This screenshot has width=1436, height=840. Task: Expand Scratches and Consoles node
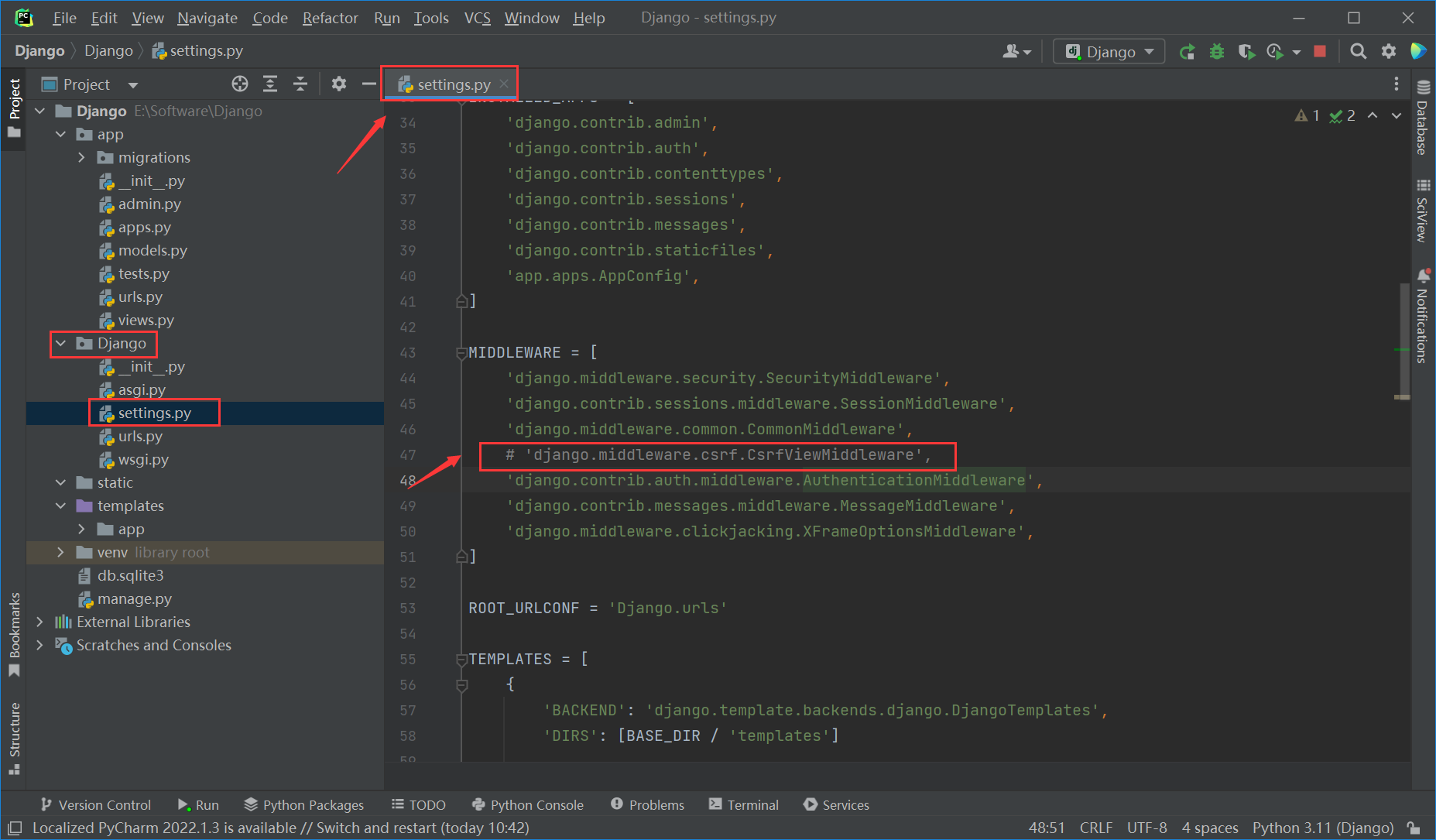point(40,645)
